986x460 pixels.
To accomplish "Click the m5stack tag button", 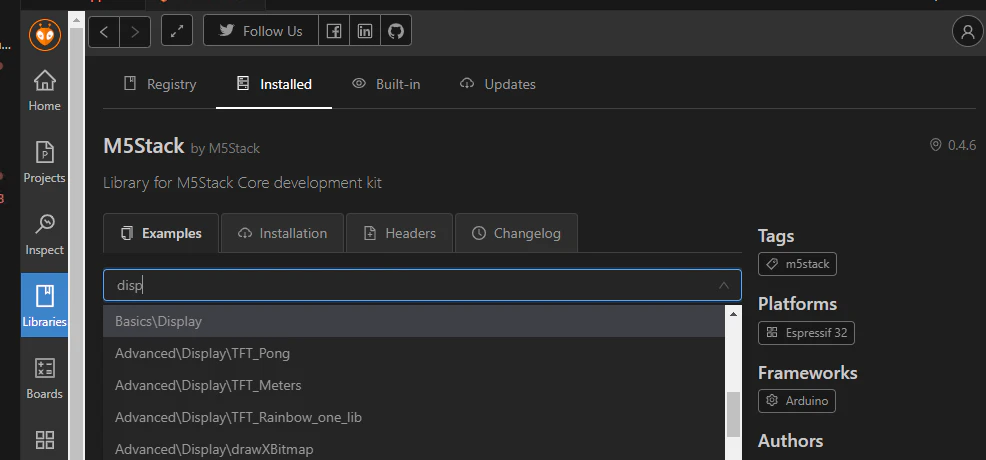I will [797, 264].
